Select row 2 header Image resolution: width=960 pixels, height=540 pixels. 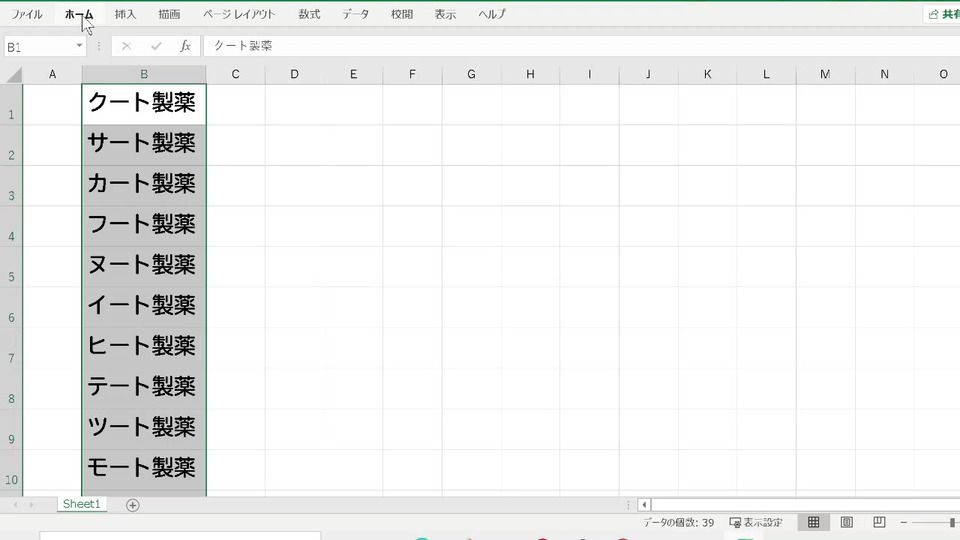pyautogui.click(x=11, y=145)
